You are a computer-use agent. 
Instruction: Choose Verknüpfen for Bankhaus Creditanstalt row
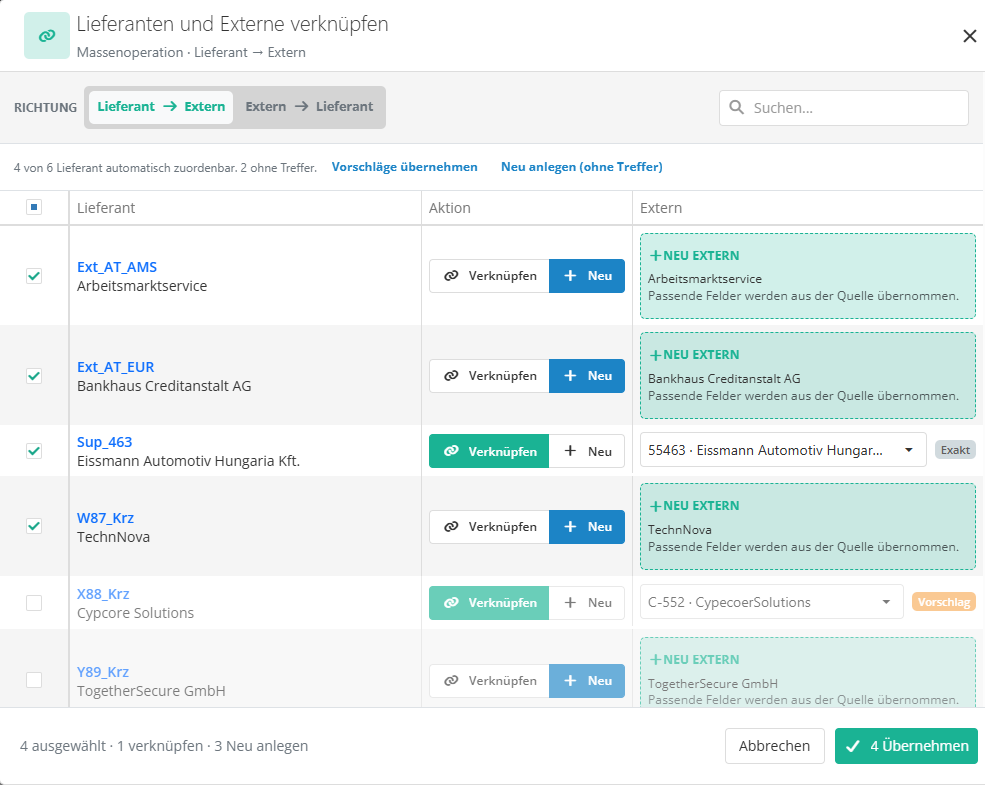[489, 376]
